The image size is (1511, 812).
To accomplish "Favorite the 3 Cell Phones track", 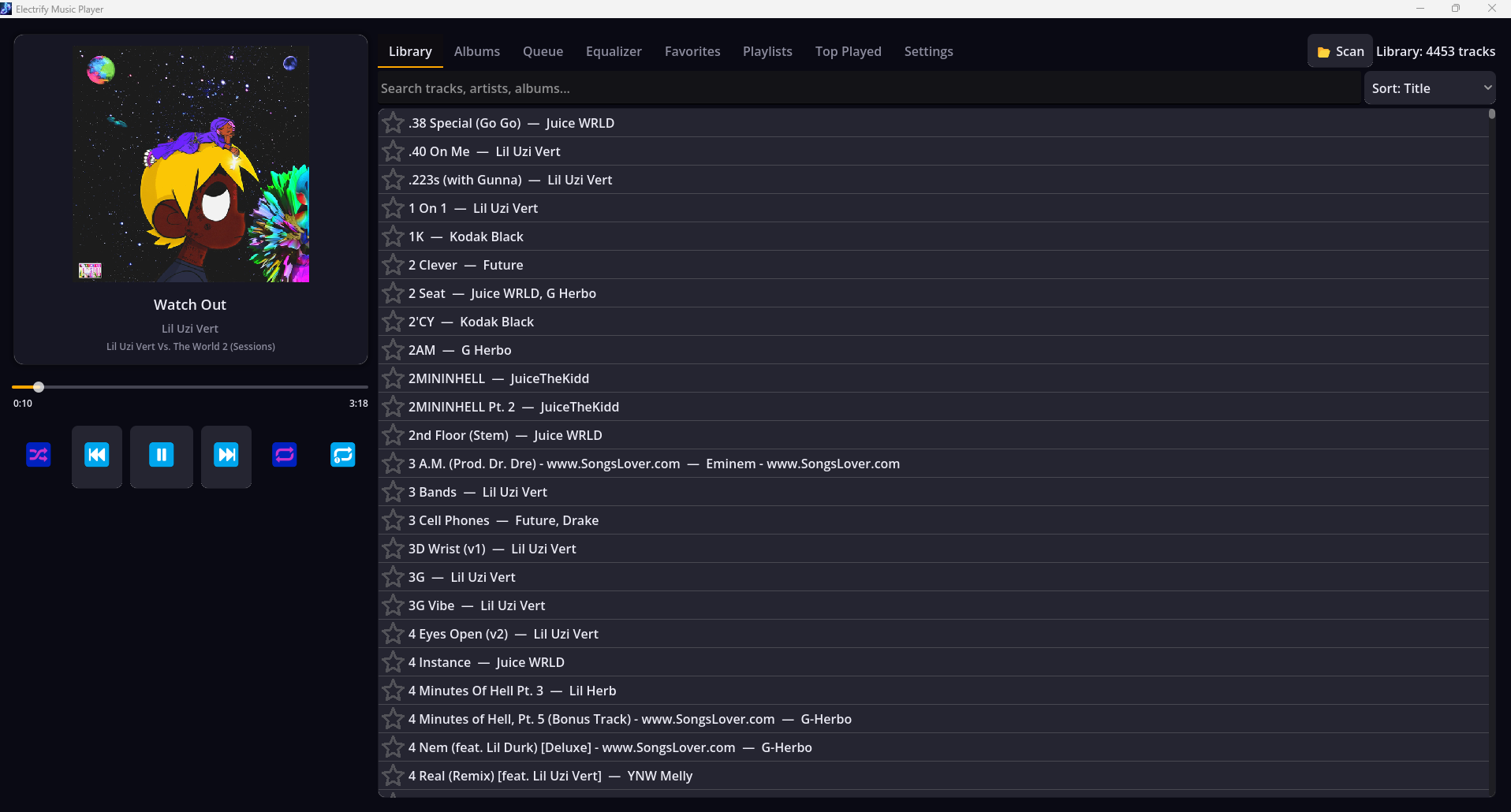I will (393, 520).
